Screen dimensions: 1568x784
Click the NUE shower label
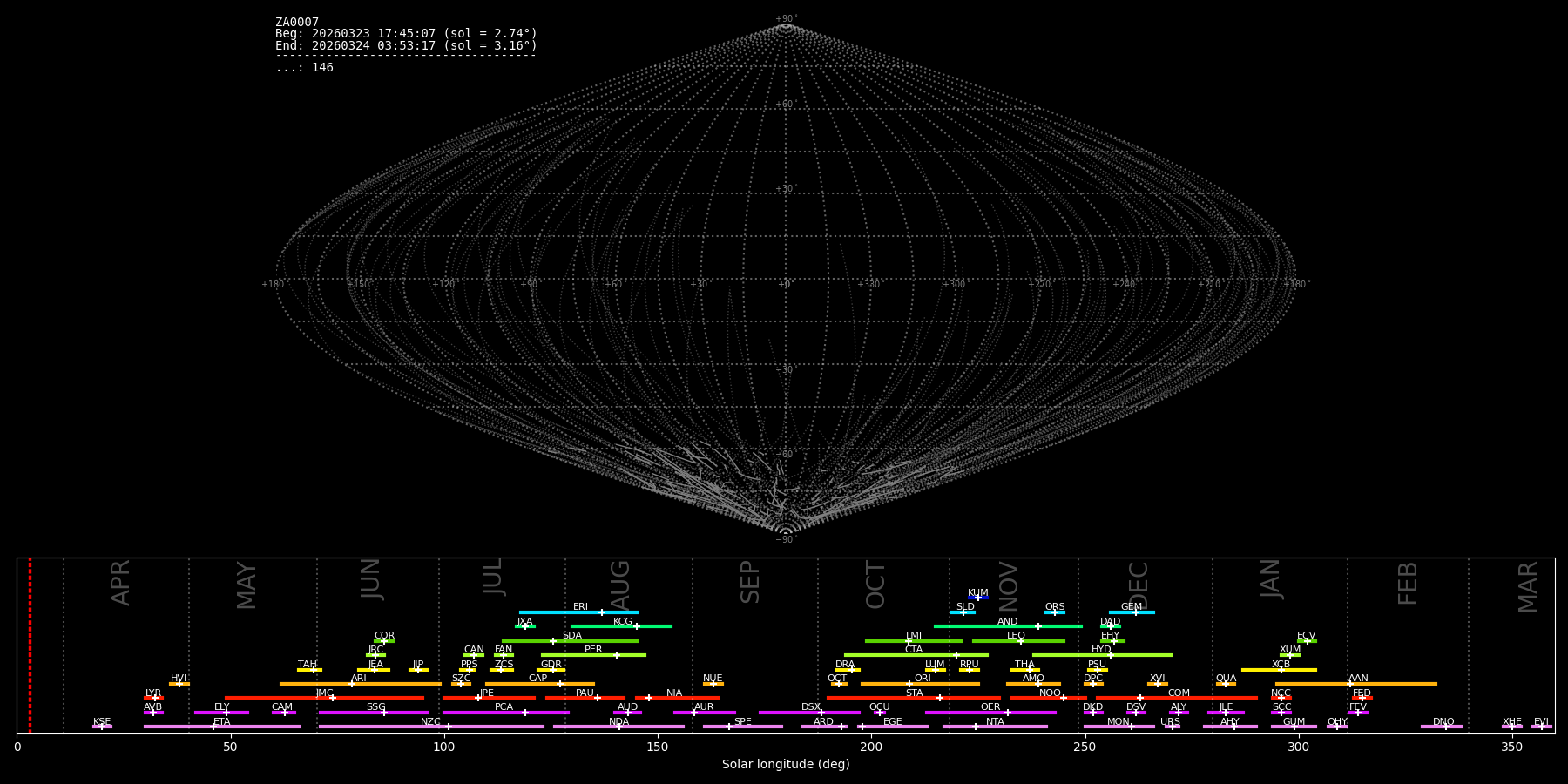[x=713, y=679]
